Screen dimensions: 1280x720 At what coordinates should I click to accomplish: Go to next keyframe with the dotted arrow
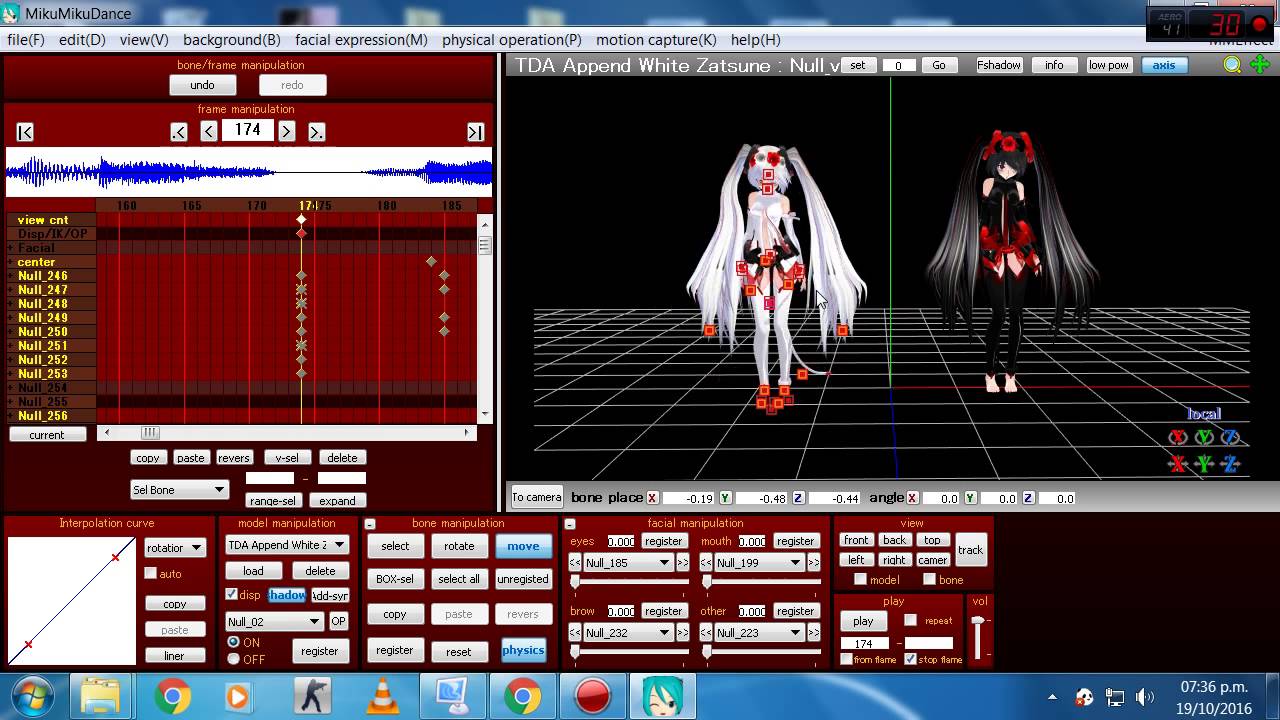pos(316,132)
